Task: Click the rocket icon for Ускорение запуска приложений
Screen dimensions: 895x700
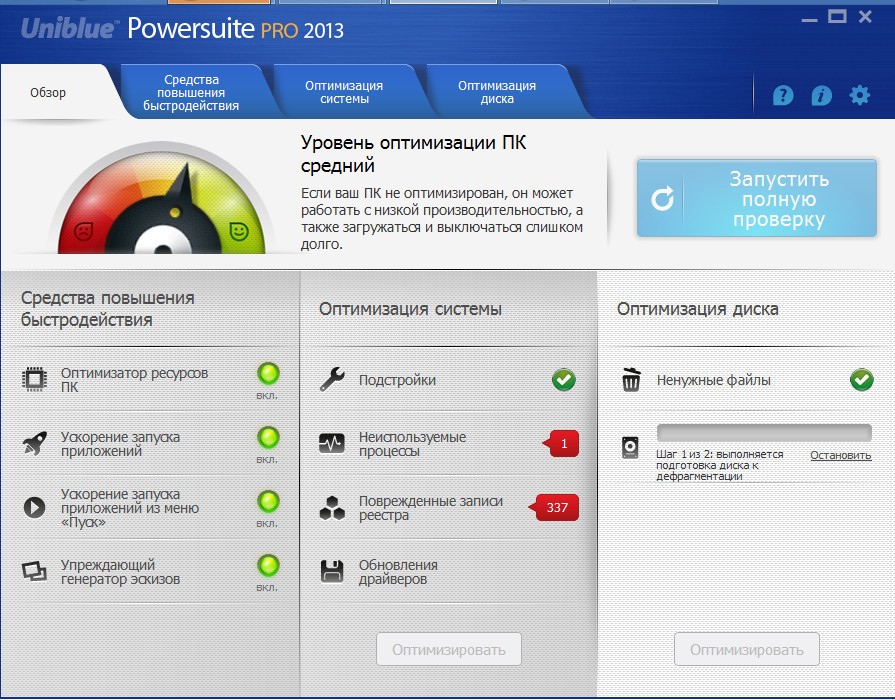Action: coord(34,444)
